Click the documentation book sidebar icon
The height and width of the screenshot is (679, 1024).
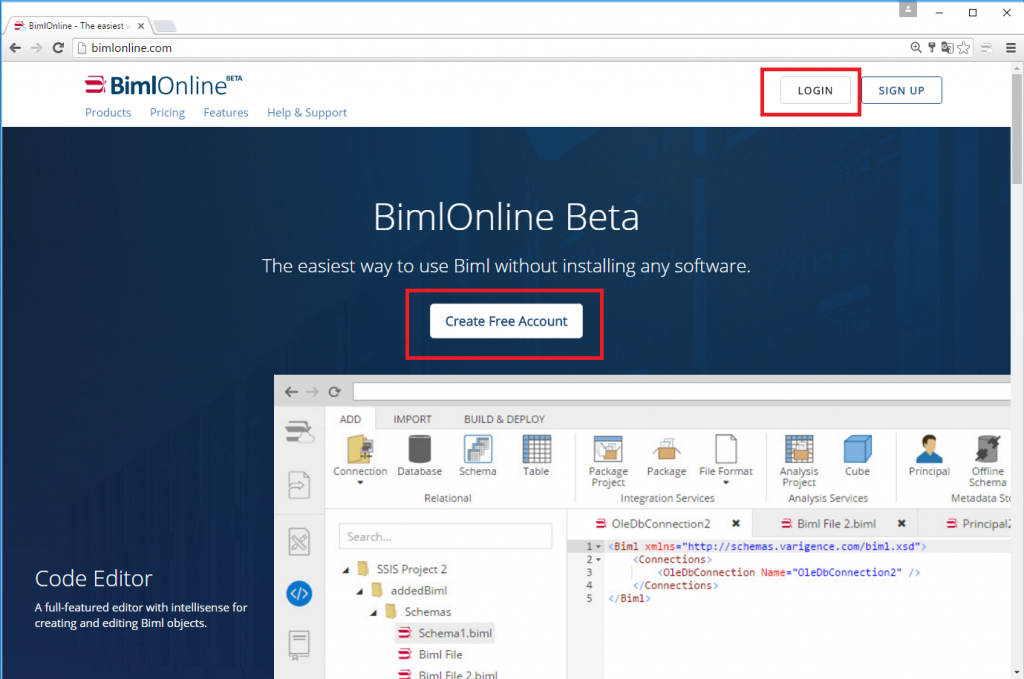pyautogui.click(x=299, y=645)
